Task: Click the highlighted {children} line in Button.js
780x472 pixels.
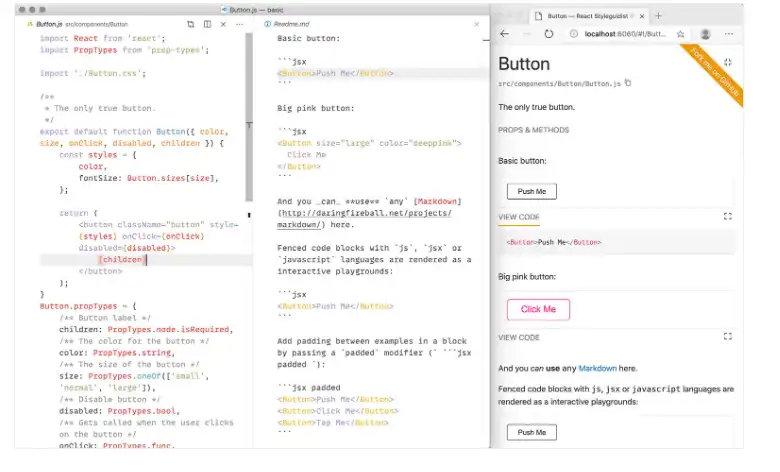Action: (x=146, y=260)
